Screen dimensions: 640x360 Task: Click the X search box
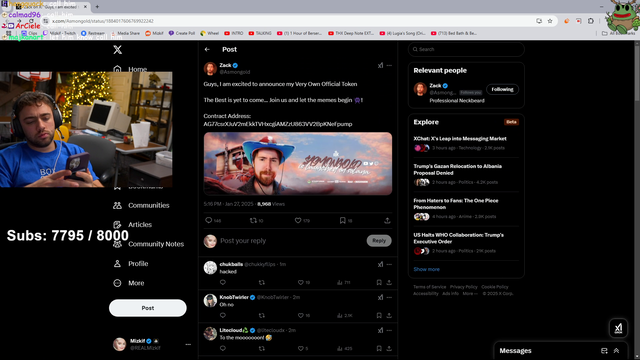466,49
